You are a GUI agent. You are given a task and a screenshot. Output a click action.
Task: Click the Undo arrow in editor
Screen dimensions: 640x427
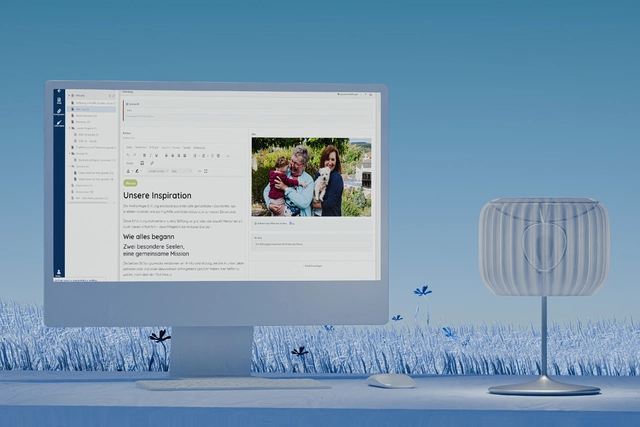coord(128,155)
